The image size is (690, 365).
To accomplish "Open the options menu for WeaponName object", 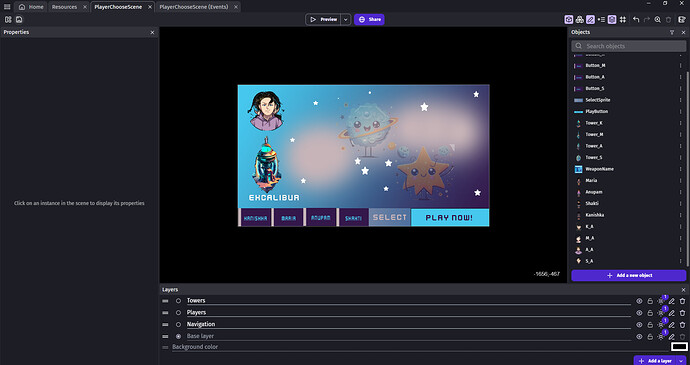I will [x=680, y=169].
